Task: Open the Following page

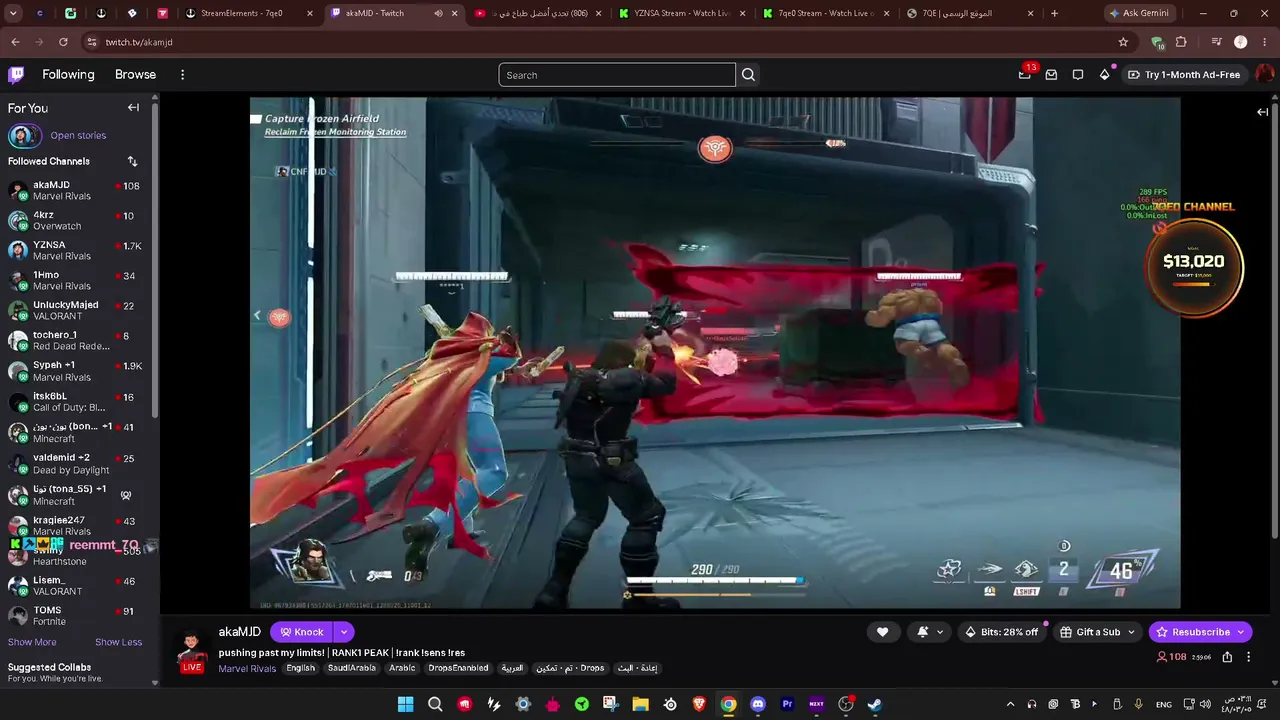Action: pos(68,75)
